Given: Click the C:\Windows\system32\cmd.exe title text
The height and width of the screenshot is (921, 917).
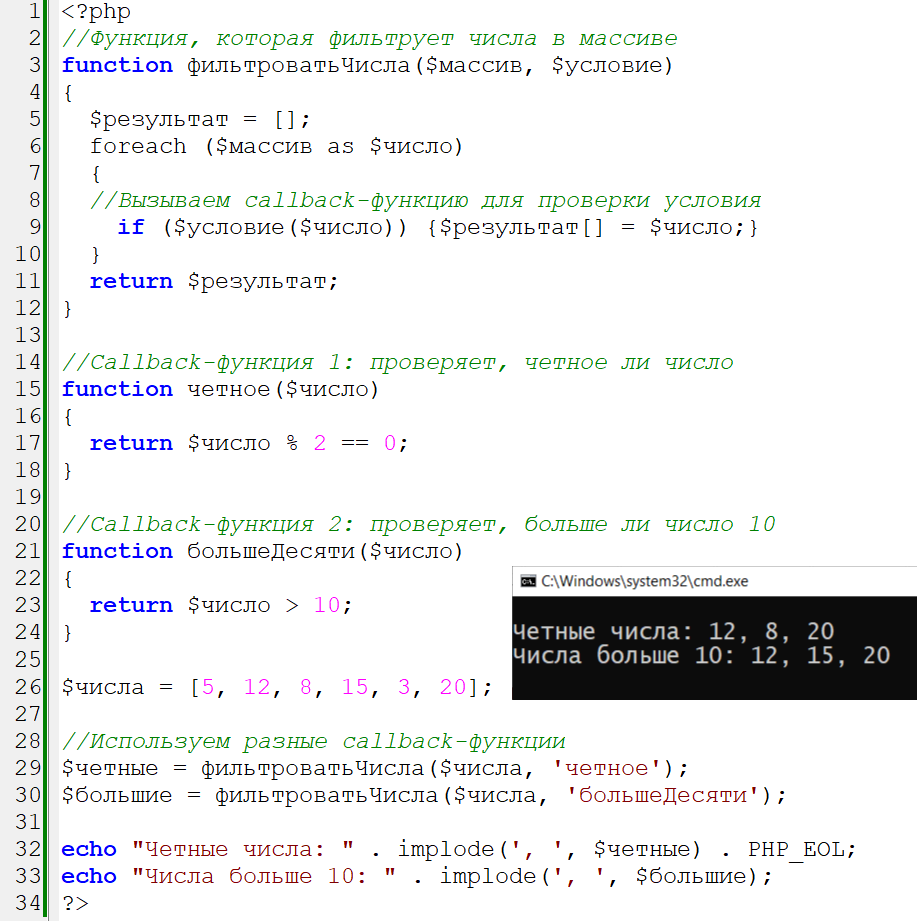Looking at the screenshot, I should 644,581.
